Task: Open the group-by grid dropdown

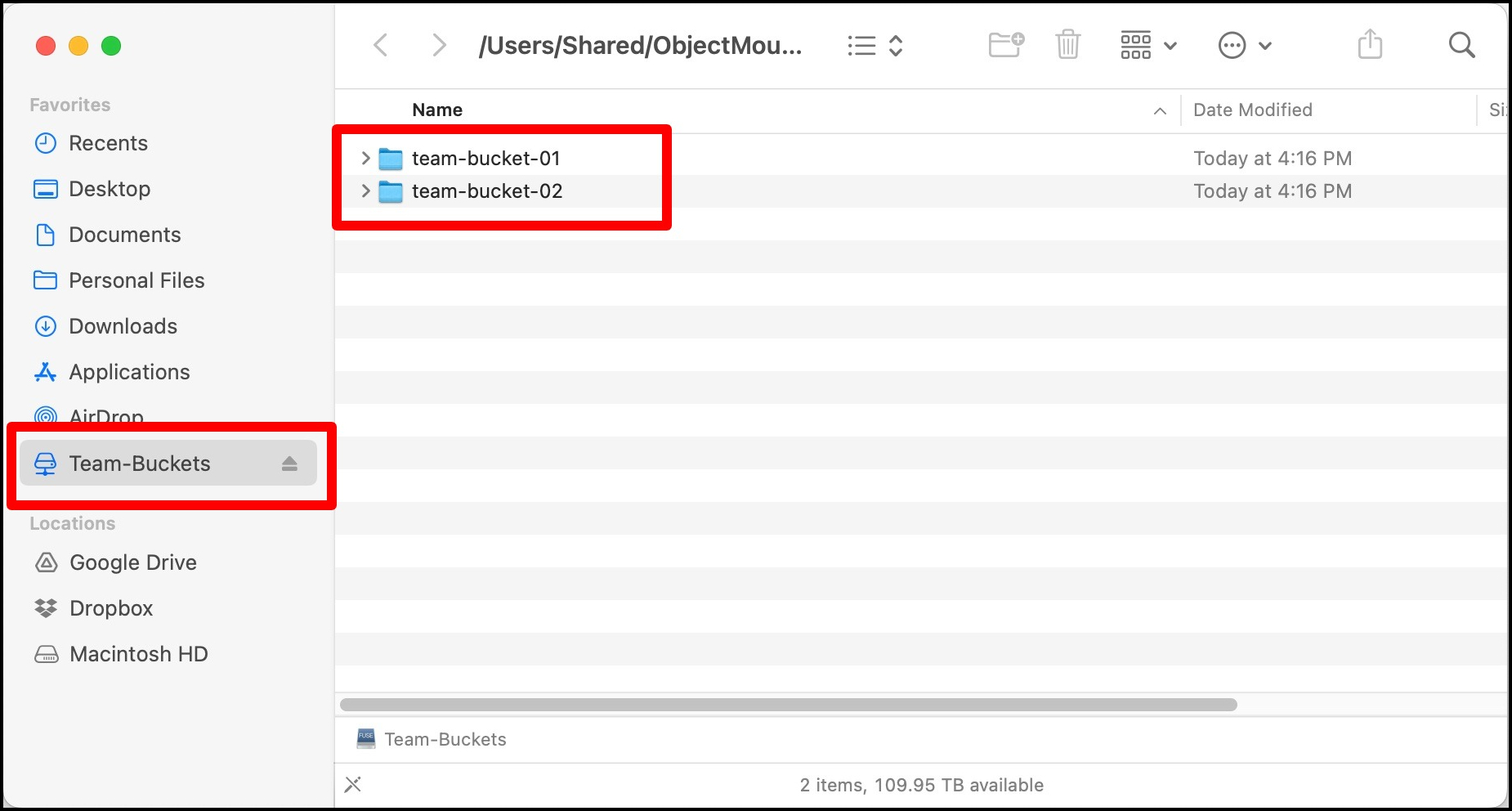Action: (1147, 46)
